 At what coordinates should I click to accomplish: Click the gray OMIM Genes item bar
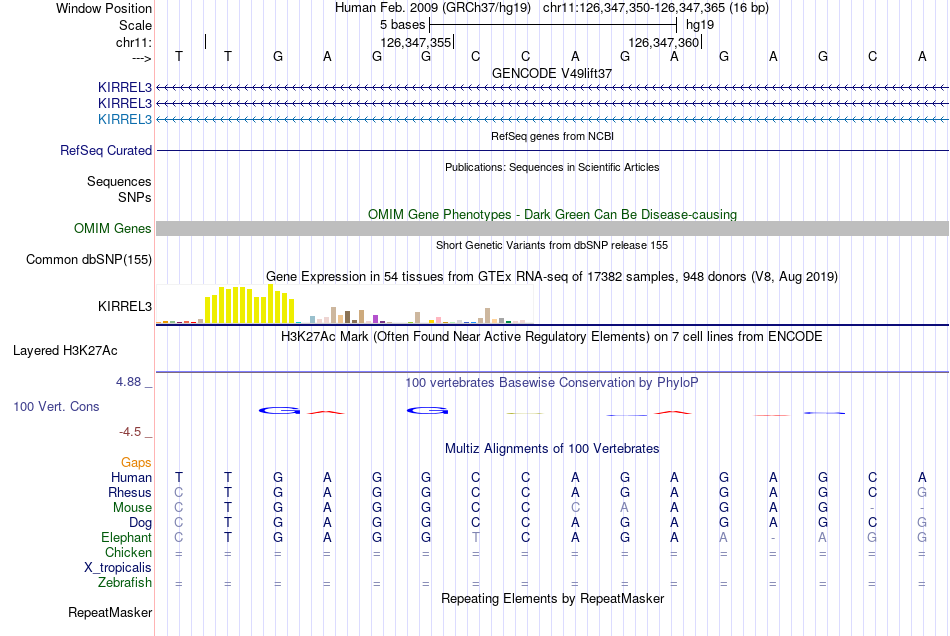[x=552, y=228]
